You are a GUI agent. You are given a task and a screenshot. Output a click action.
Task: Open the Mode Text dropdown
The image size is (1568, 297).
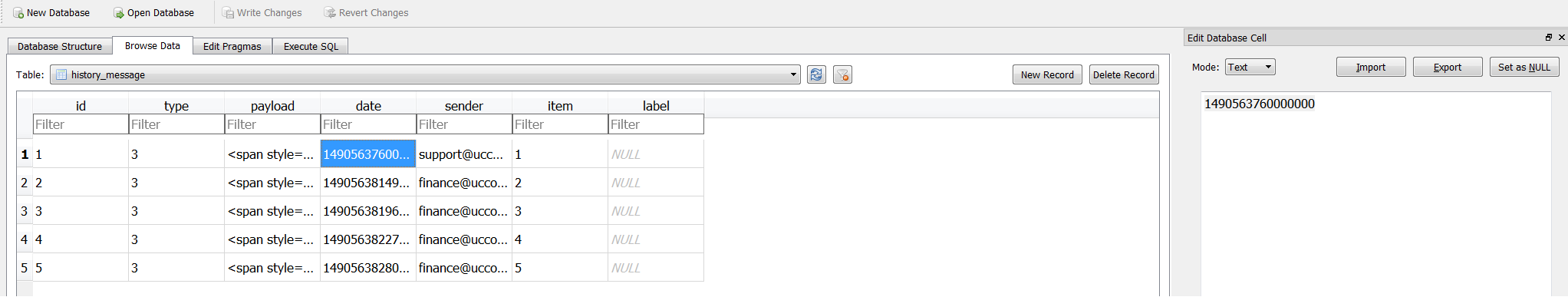tap(1250, 68)
